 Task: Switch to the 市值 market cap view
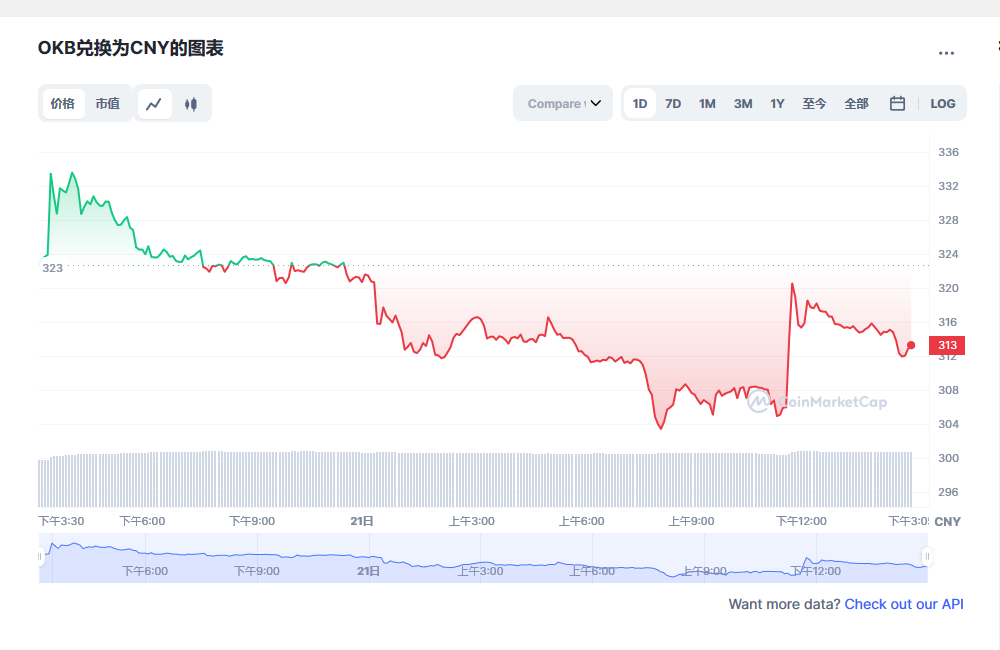(x=108, y=103)
